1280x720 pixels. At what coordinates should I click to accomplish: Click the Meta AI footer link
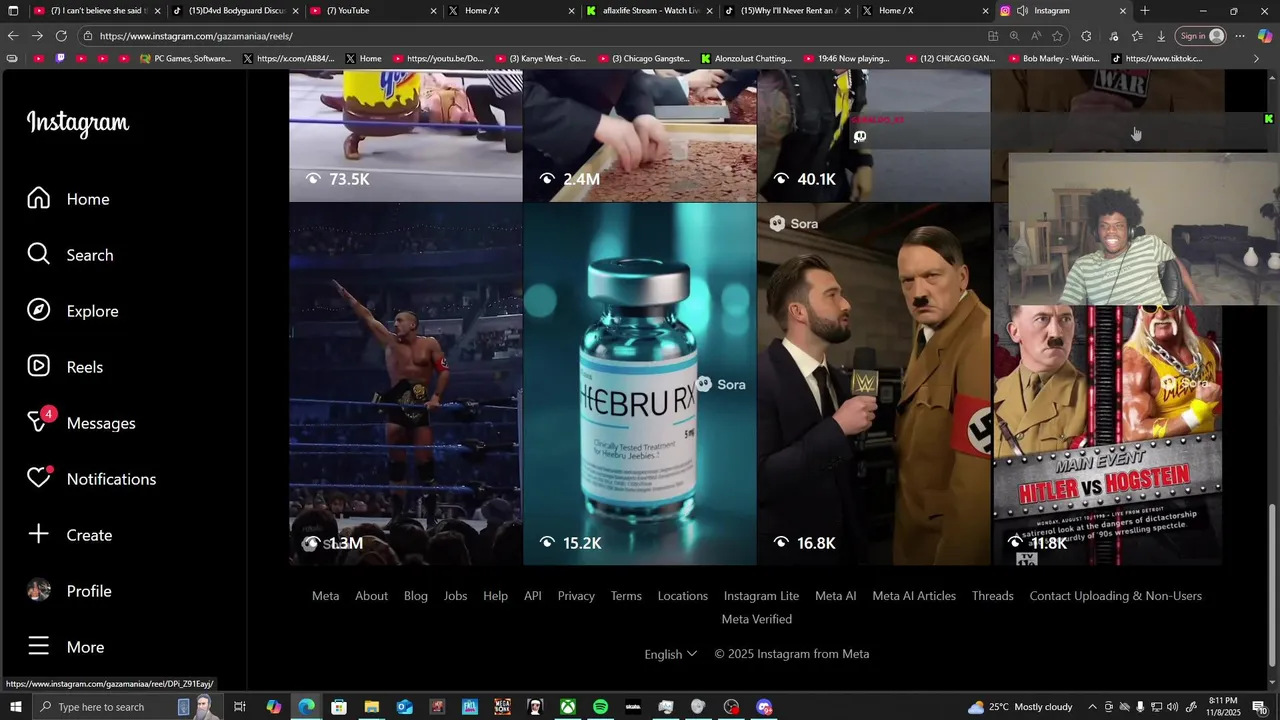(x=835, y=596)
